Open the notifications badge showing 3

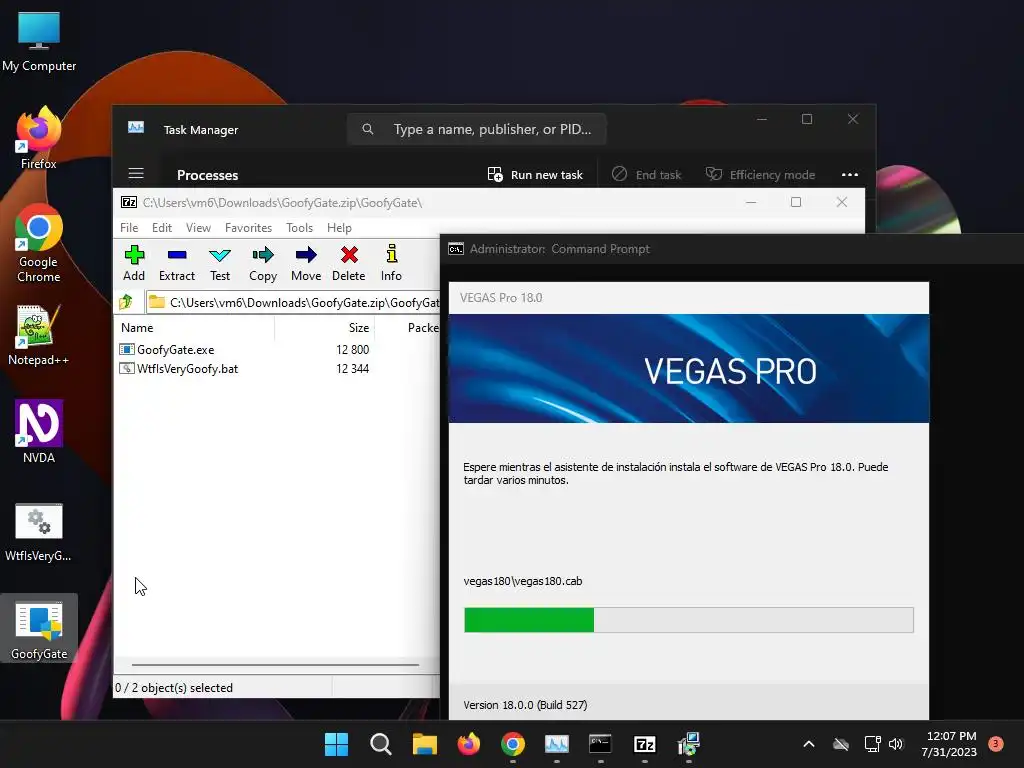tap(995, 743)
